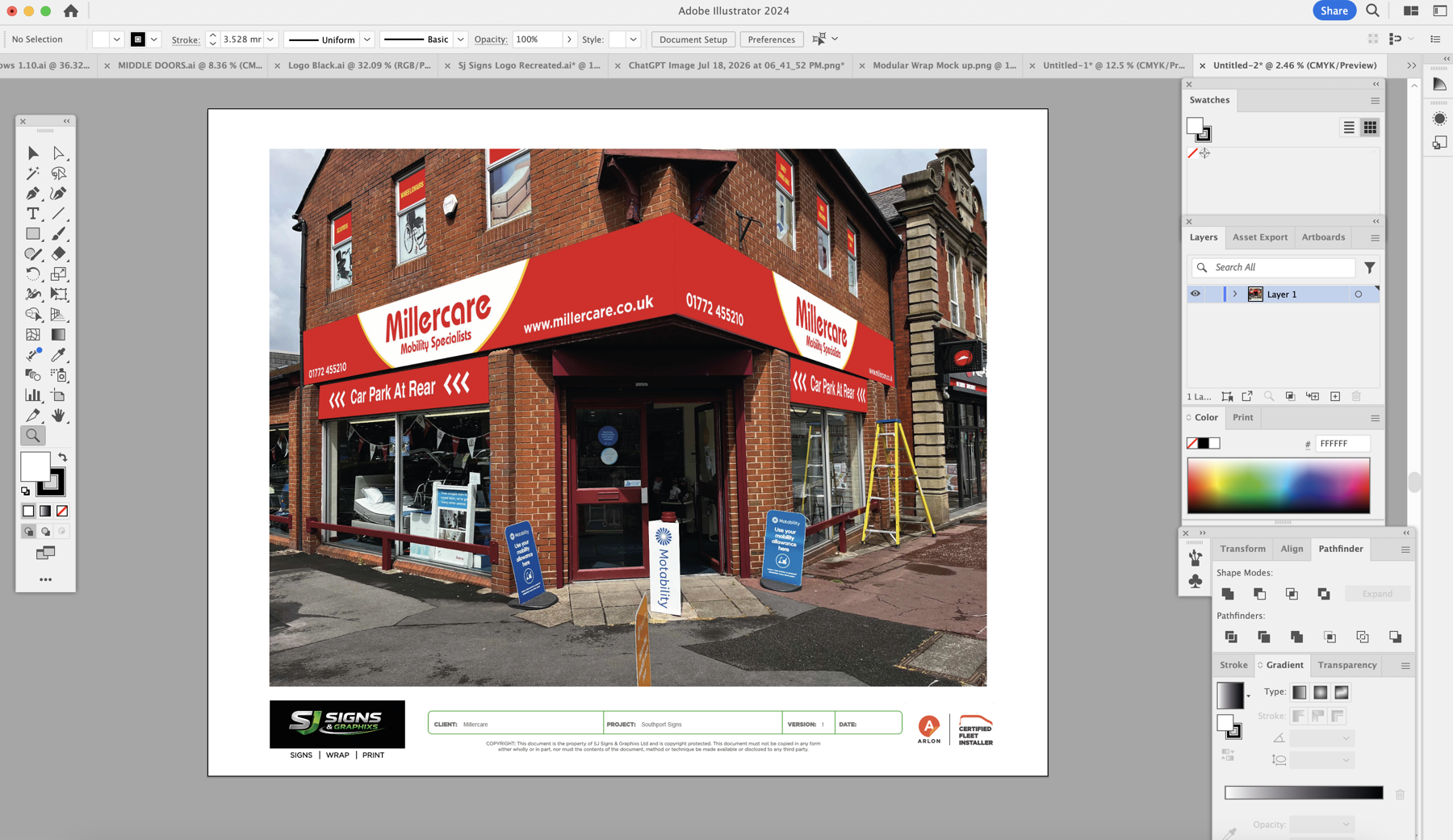This screenshot has width=1453, height=840.
Task: Click the Unite shape mode icon
Action: click(x=1228, y=594)
